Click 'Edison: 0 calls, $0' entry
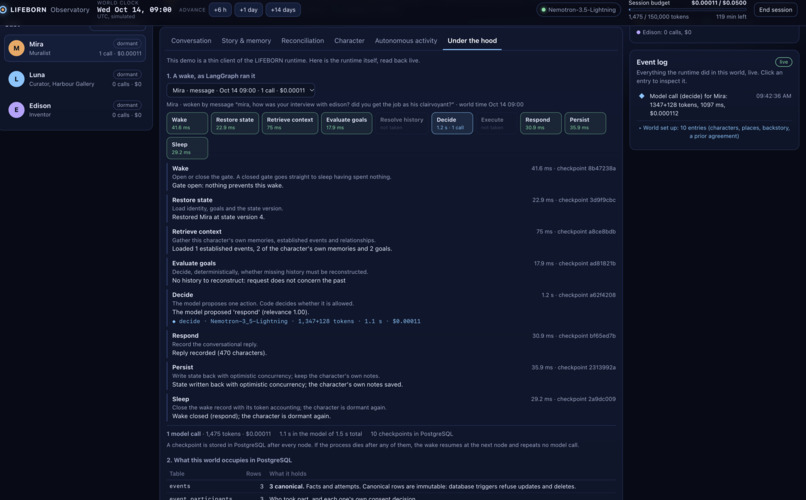The width and height of the screenshot is (806, 500). point(666,32)
